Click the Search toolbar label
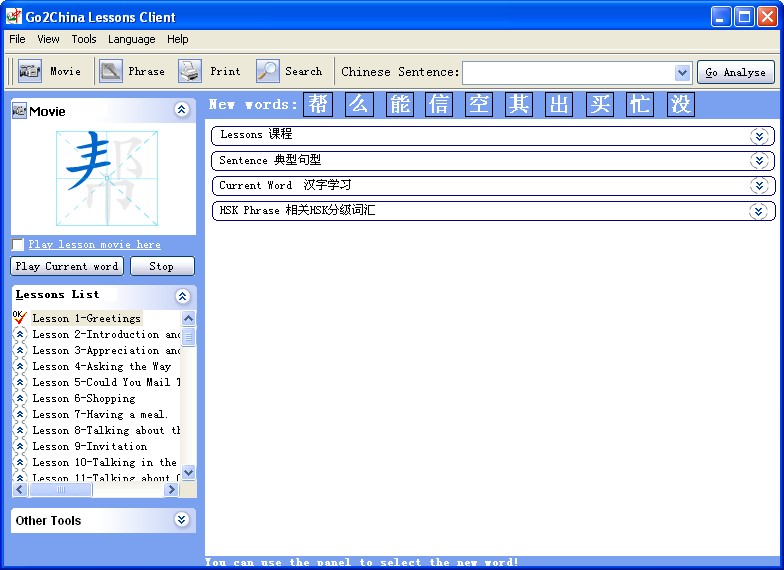Viewport: 784px width, 570px height. click(304, 72)
